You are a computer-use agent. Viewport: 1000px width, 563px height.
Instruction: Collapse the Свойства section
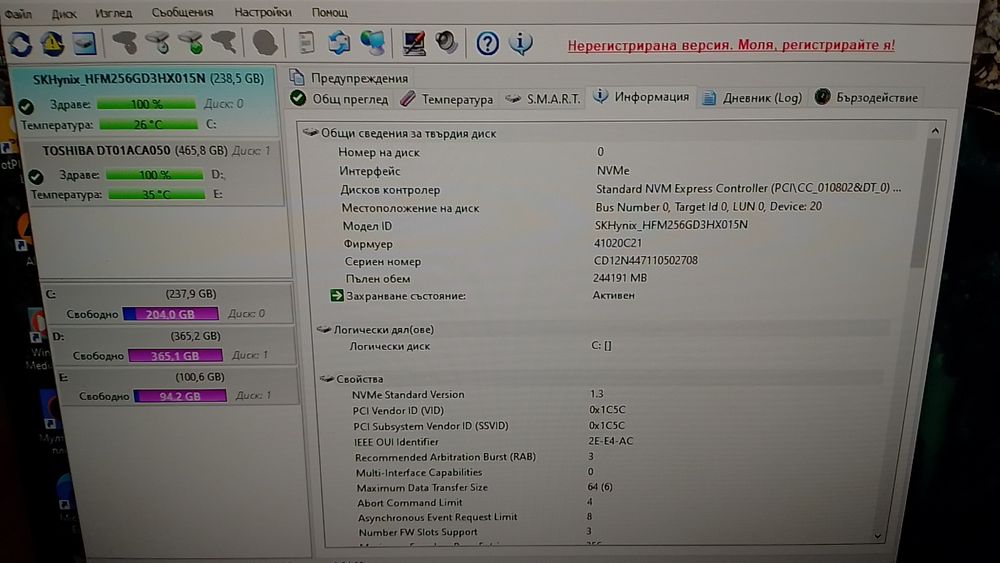(327, 379)
